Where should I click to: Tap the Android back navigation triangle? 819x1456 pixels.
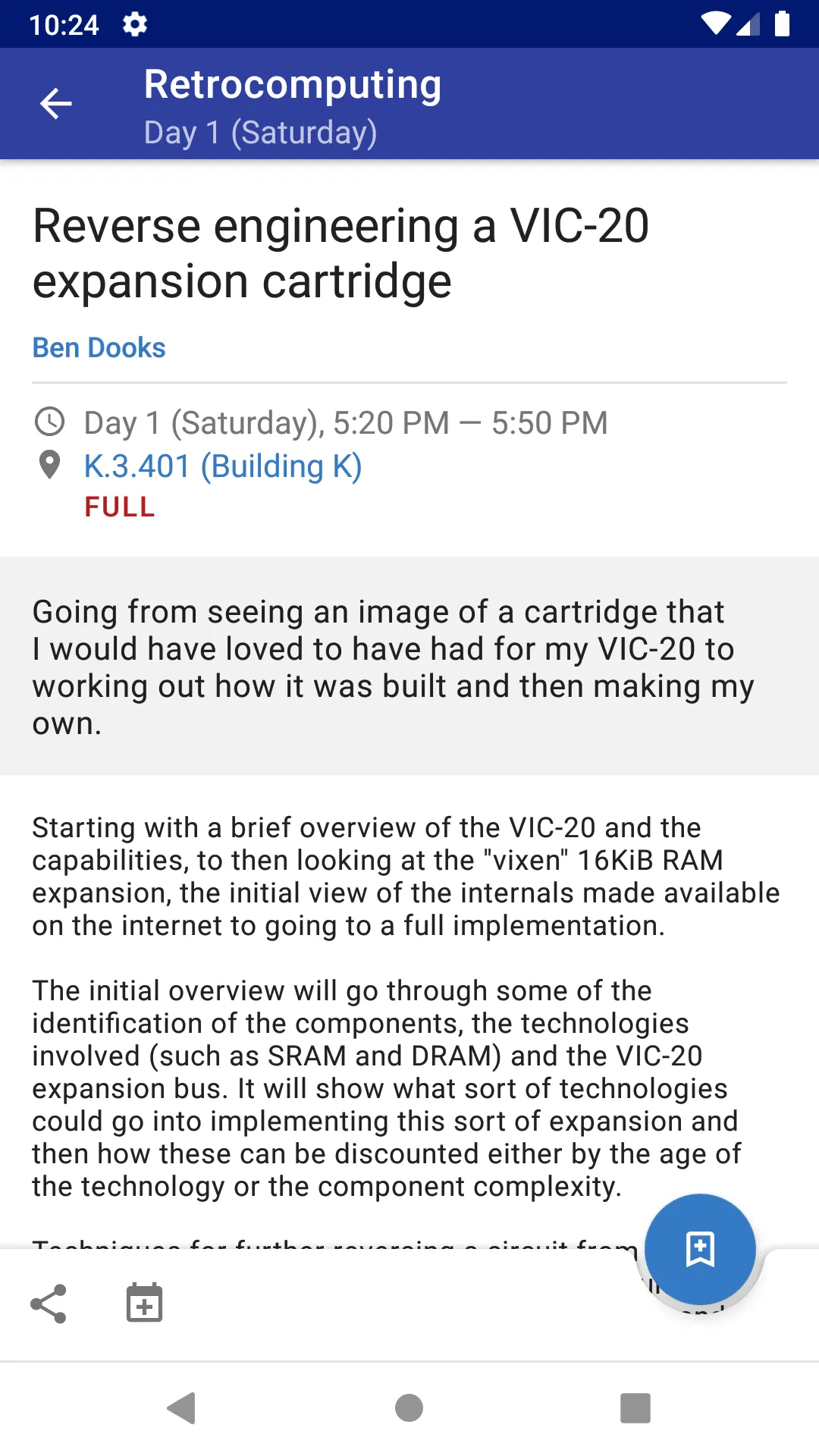coord(182,1408)
